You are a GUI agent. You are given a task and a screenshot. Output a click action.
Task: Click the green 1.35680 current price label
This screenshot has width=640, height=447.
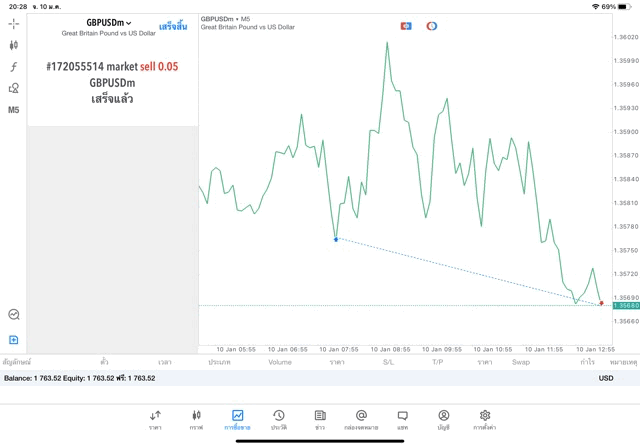click(x=626, y=306)
